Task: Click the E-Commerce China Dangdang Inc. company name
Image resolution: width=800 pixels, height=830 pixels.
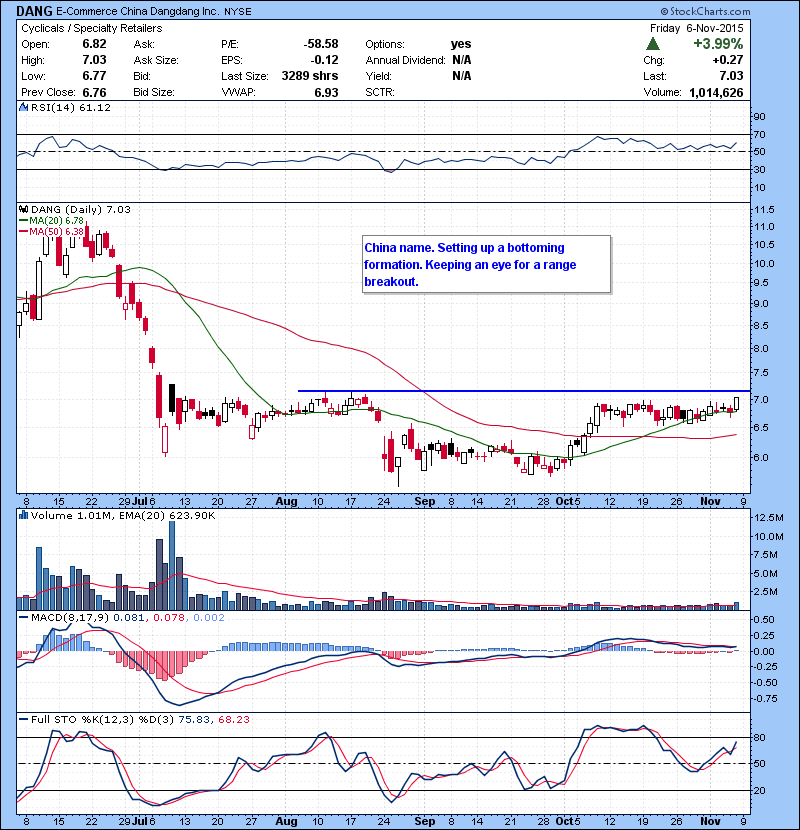Action: point(138,11)
